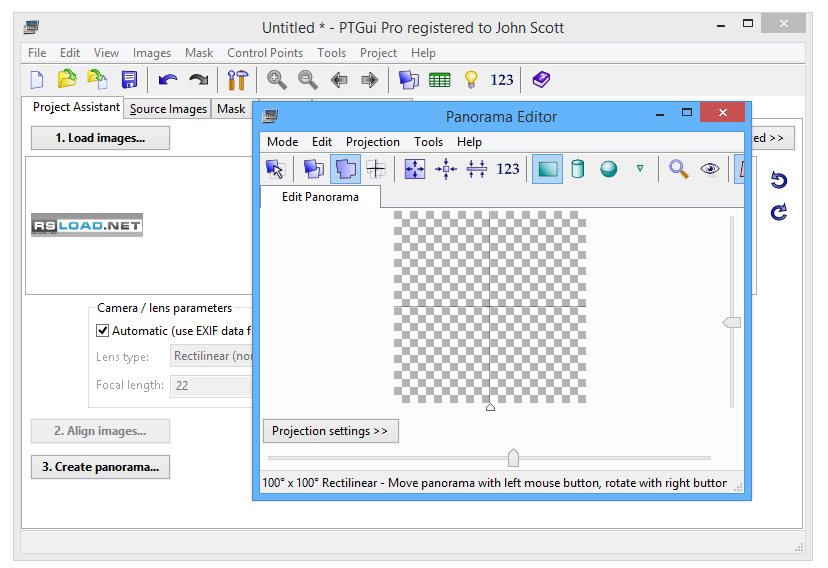Click the center panorama arrows icon

pos(446,169)
